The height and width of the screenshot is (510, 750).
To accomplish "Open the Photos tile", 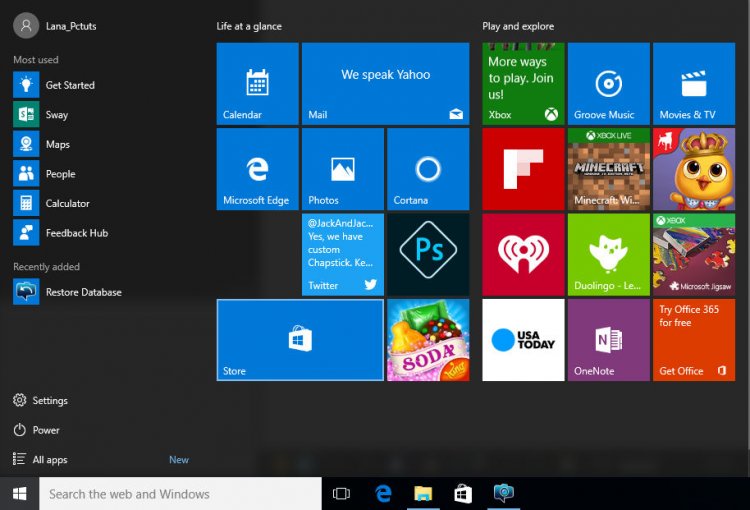I will (x=342, y=169).
